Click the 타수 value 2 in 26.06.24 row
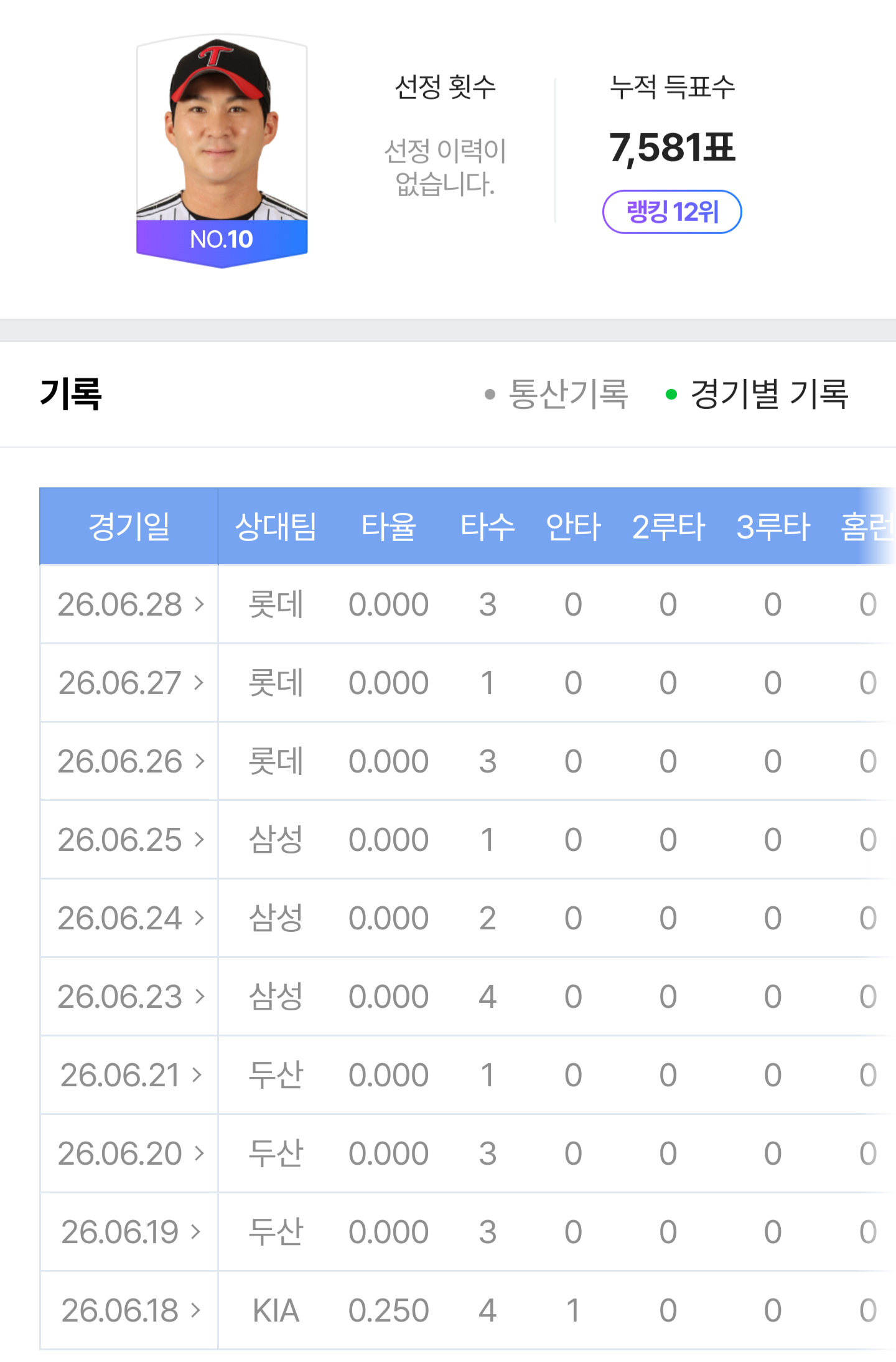 [487, 918]
